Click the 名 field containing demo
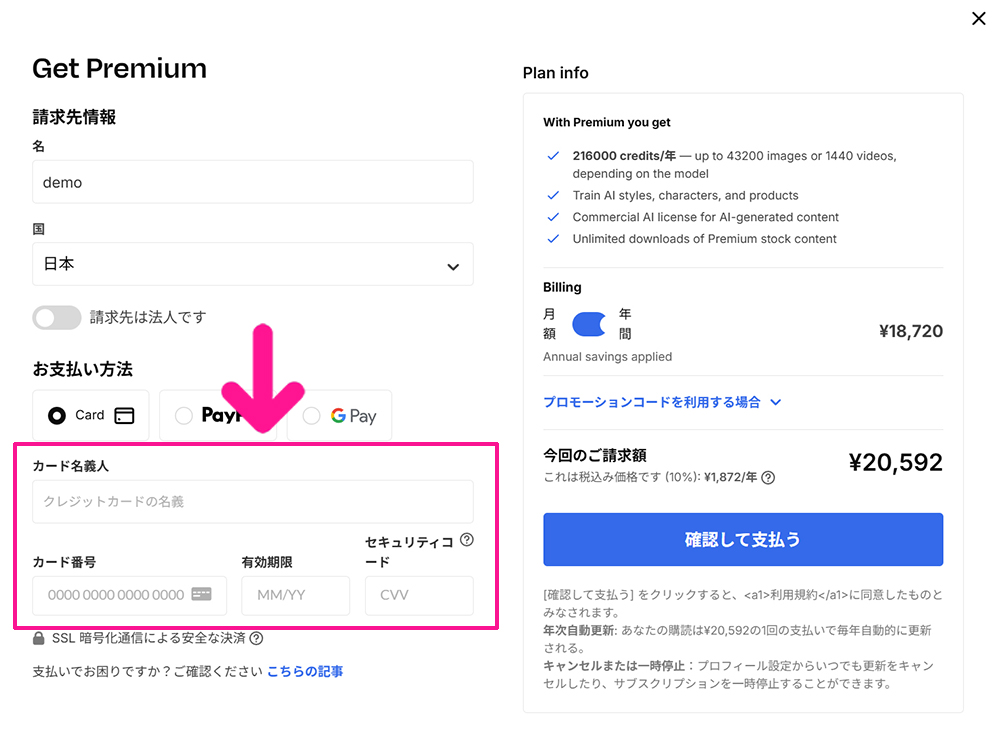This screenshot has width=1000, height=738. 253,181
